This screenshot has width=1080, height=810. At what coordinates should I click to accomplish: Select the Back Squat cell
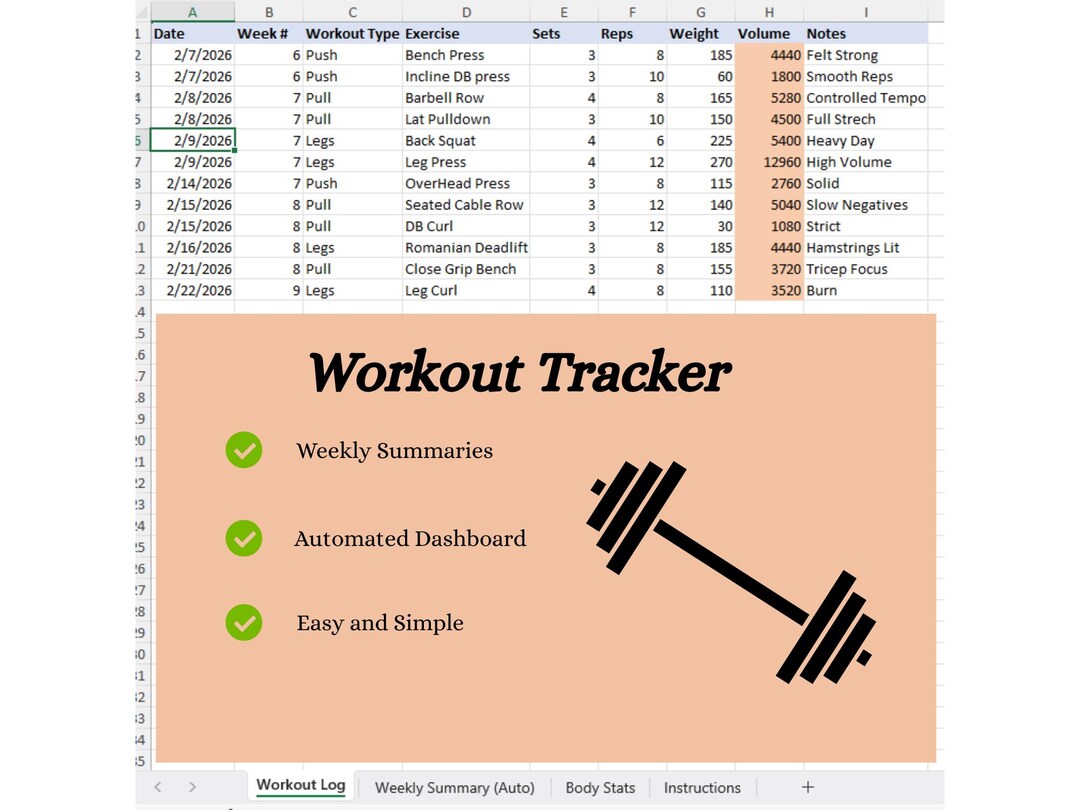[x=466, y=141]
